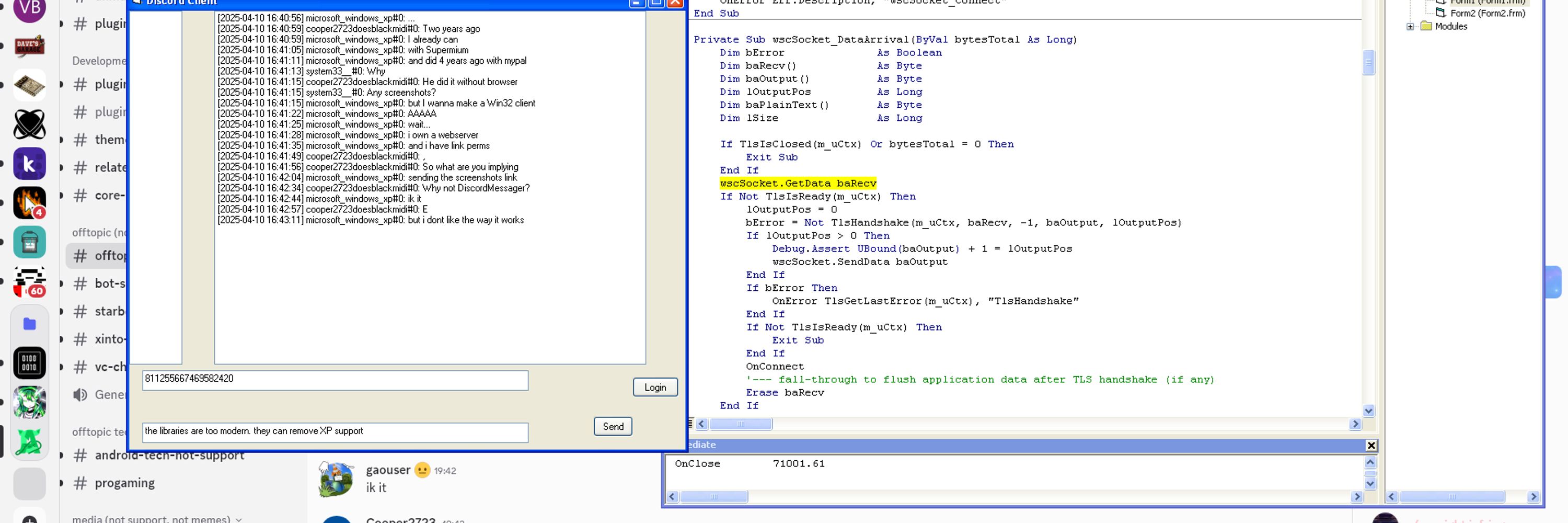Open the 0100 0010 binary server icon
Viewport: 1568px width, 523px height.
coord(29,363)
